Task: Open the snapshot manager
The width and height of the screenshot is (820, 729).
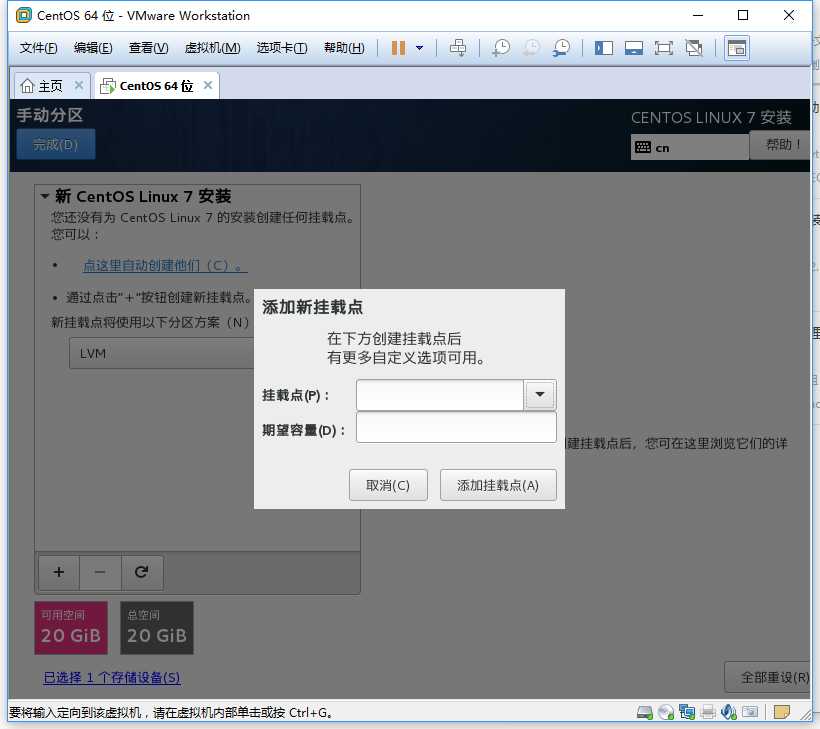Action: click(x=562, y=48)
